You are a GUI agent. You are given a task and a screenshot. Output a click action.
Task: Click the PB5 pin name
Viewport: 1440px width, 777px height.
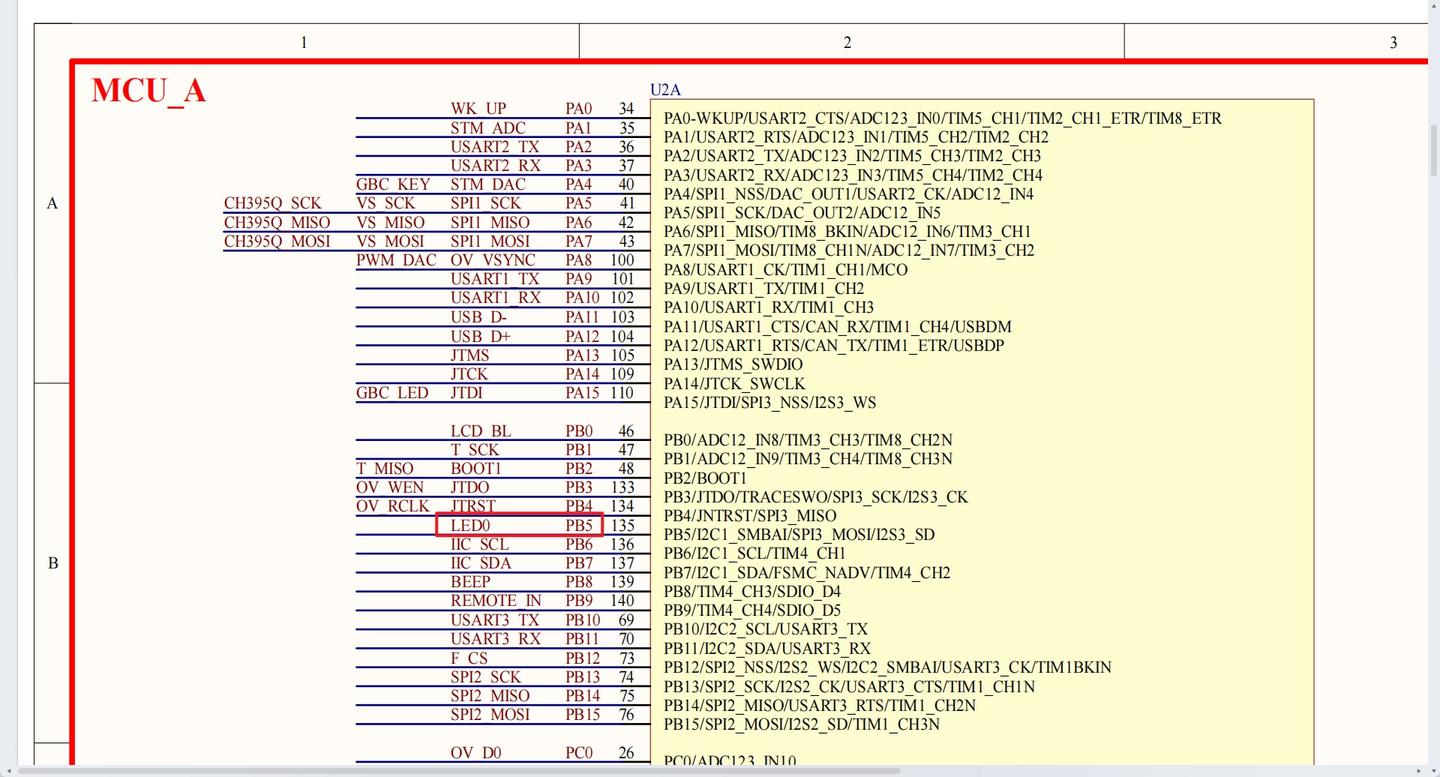pos(580,525)
